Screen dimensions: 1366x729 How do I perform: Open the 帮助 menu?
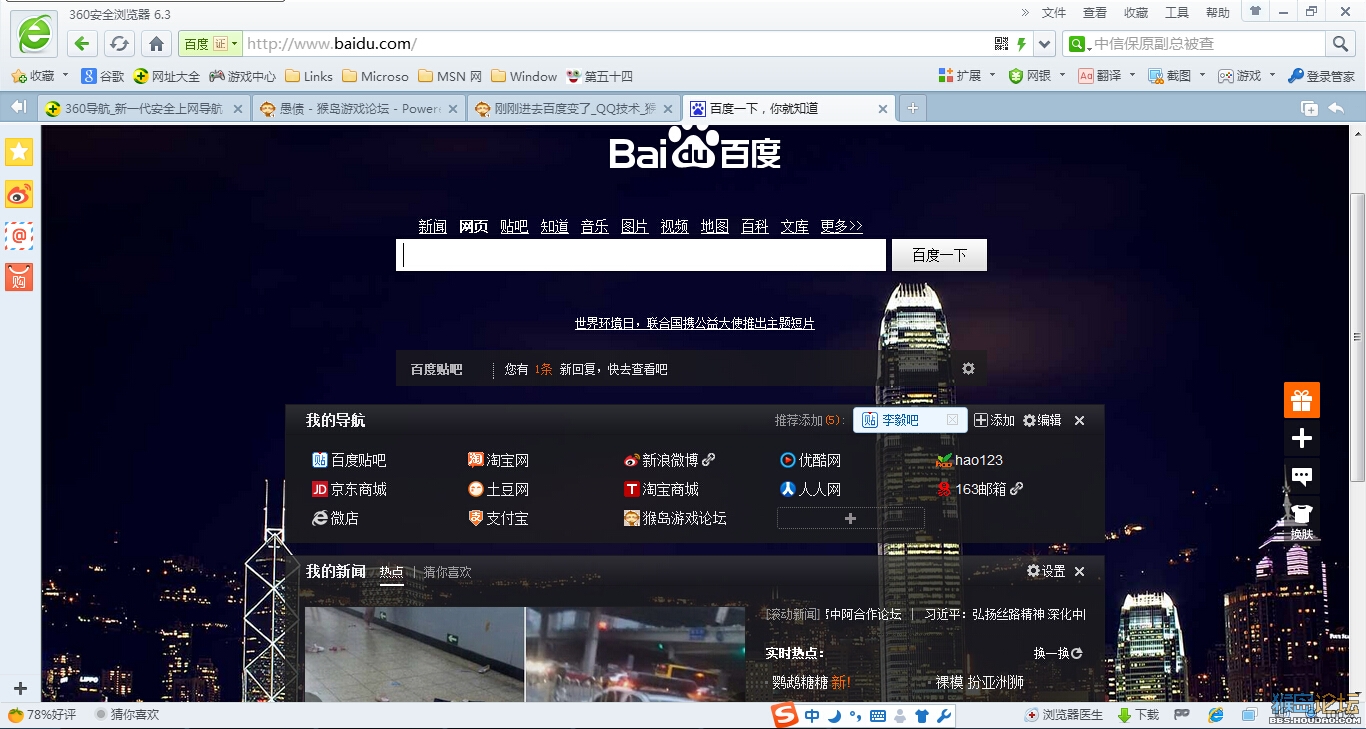[1218, 13]
